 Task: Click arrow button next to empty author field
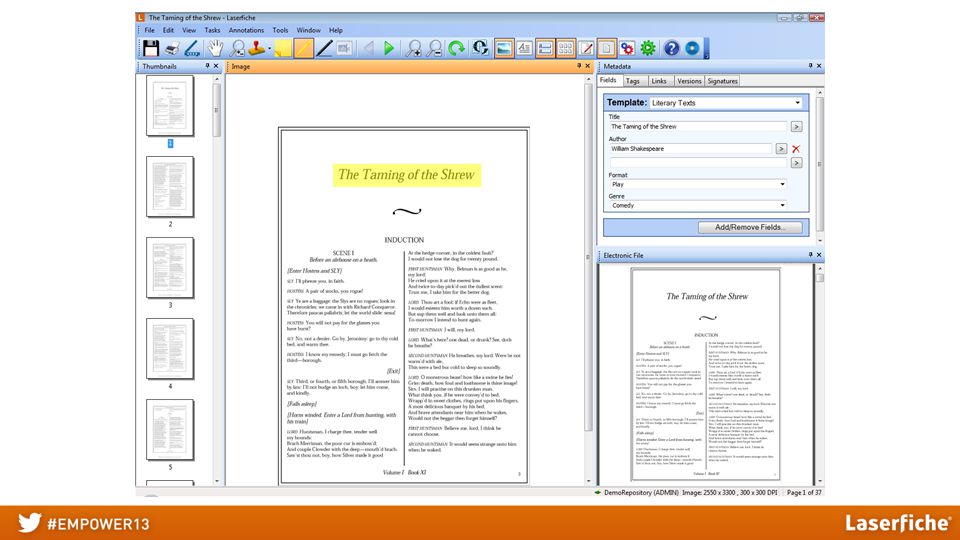pyautogui.click(x=797, y=163)
